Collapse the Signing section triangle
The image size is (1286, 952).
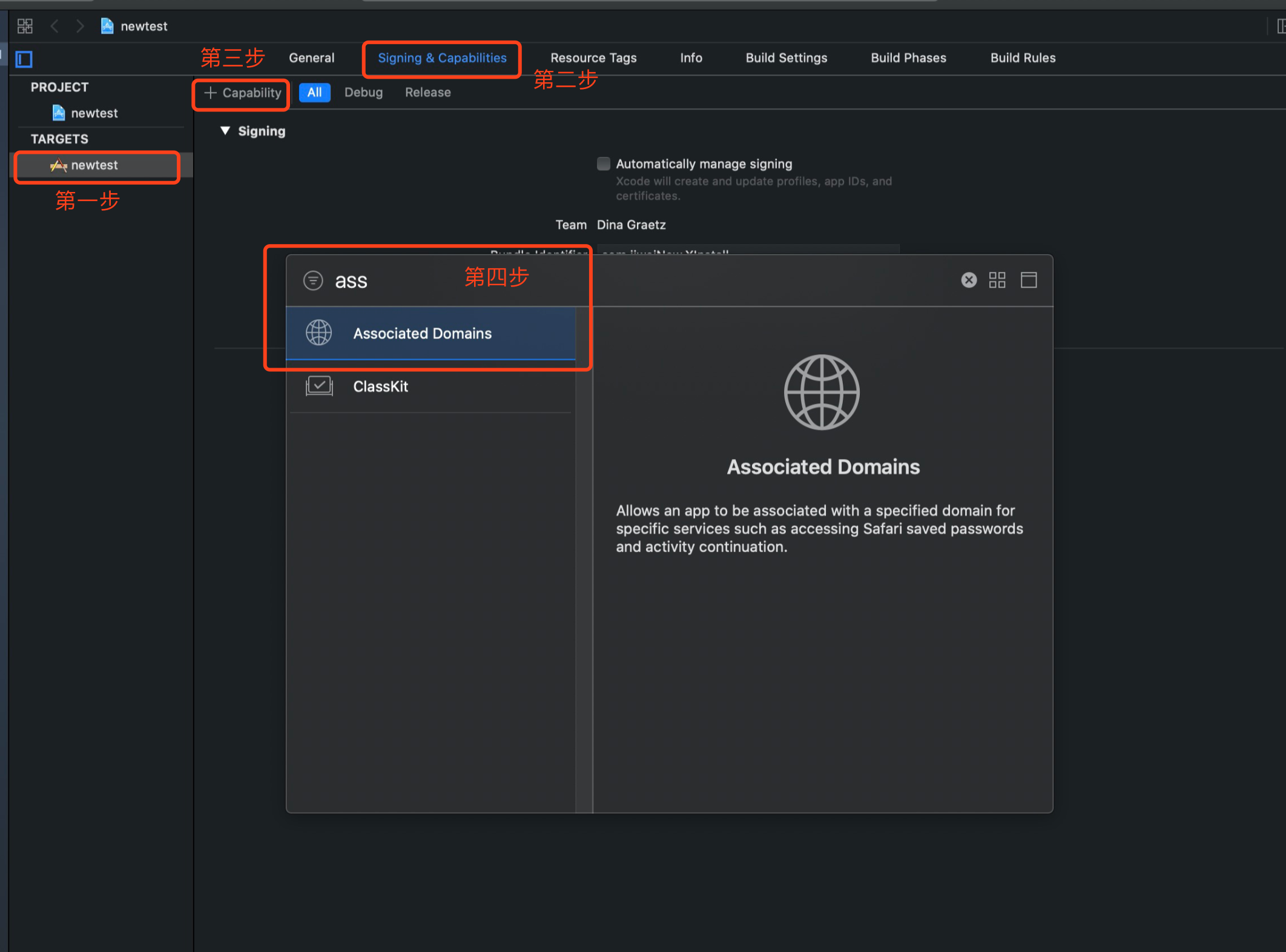[x=225, y=131]
